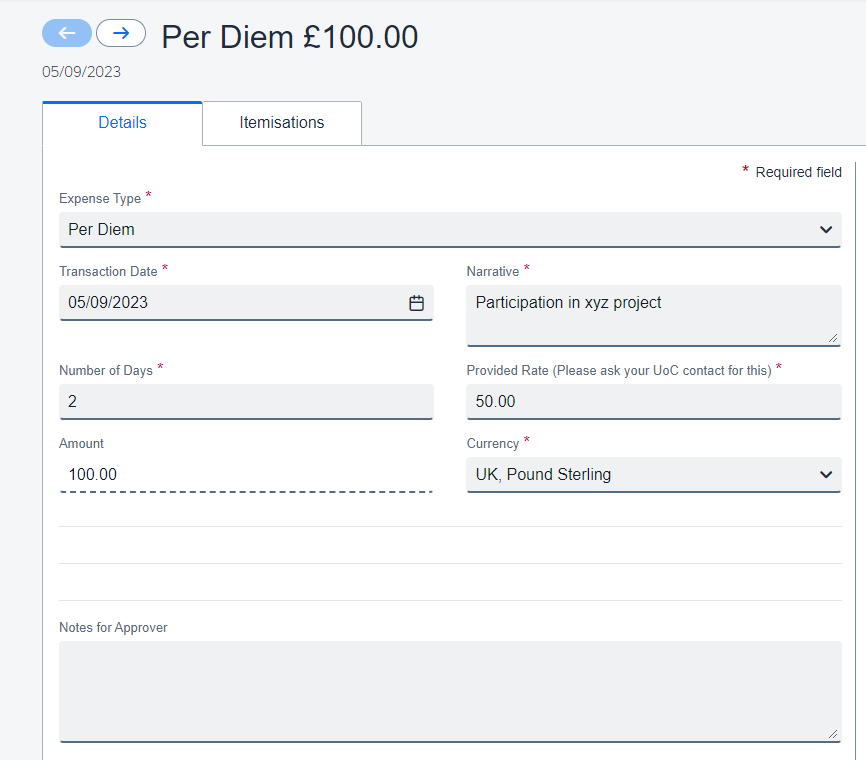Image resolution: width=866 pixels, height=760 pixels.
Task: Click the Notes for Approver resize handle
Action: (833, 733)
